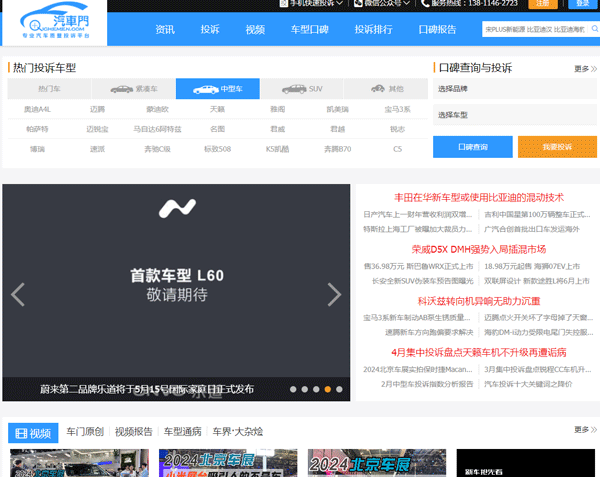This screenshot has height=477, width=600.
Task: Open the K5凯酷 model link
Action: pyautogui.click(x=277, y=149)
